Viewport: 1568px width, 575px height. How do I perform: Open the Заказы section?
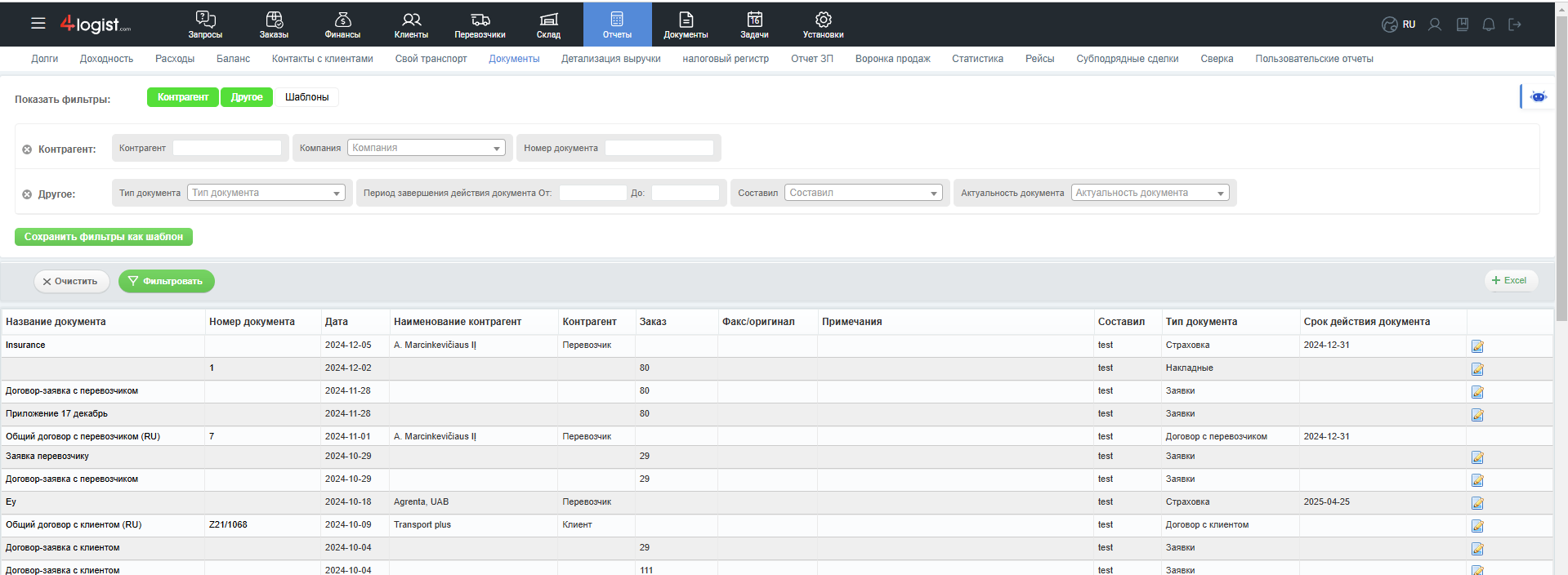click(274, 25)
